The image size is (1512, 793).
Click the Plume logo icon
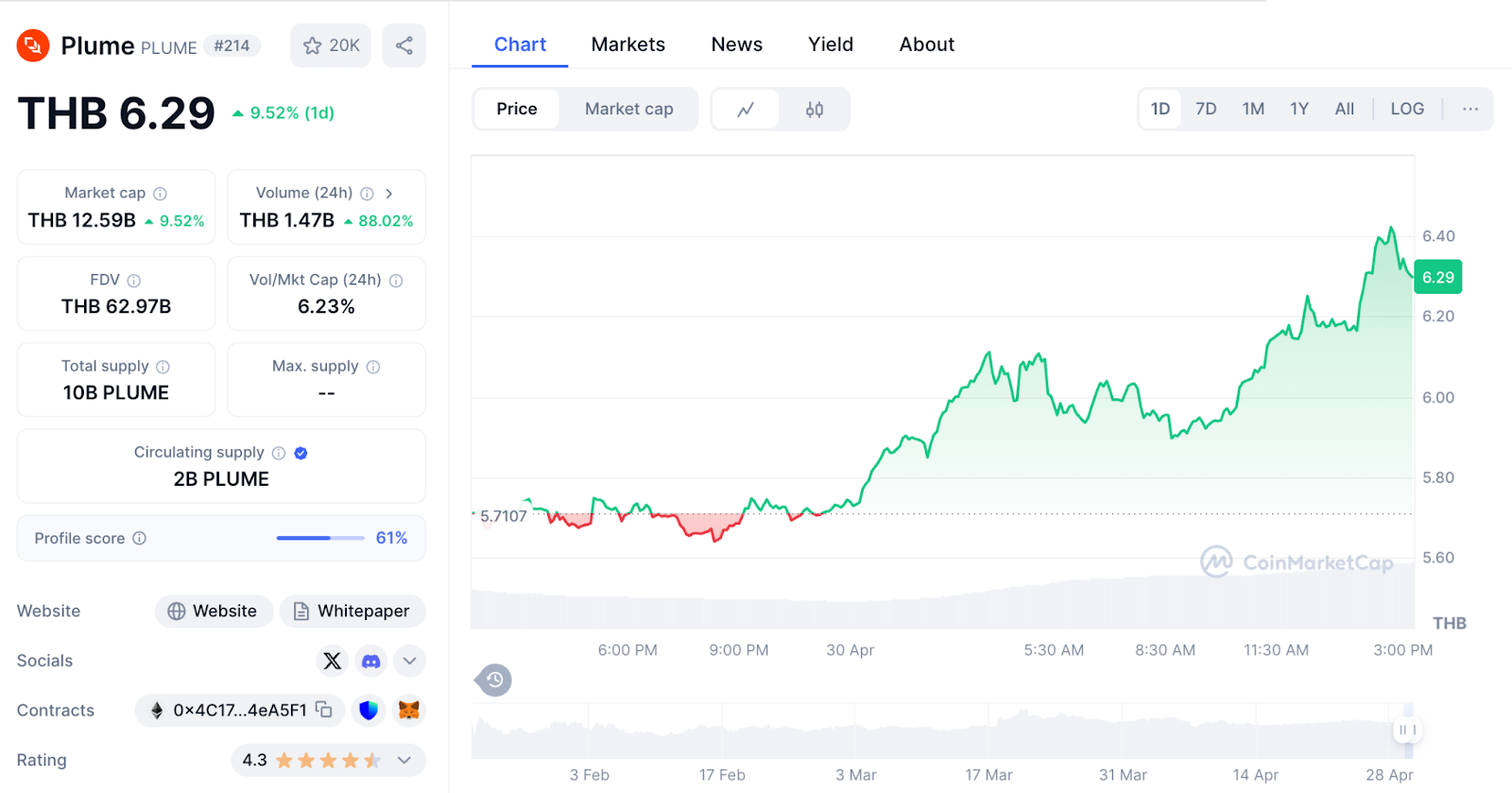point(33,45)
